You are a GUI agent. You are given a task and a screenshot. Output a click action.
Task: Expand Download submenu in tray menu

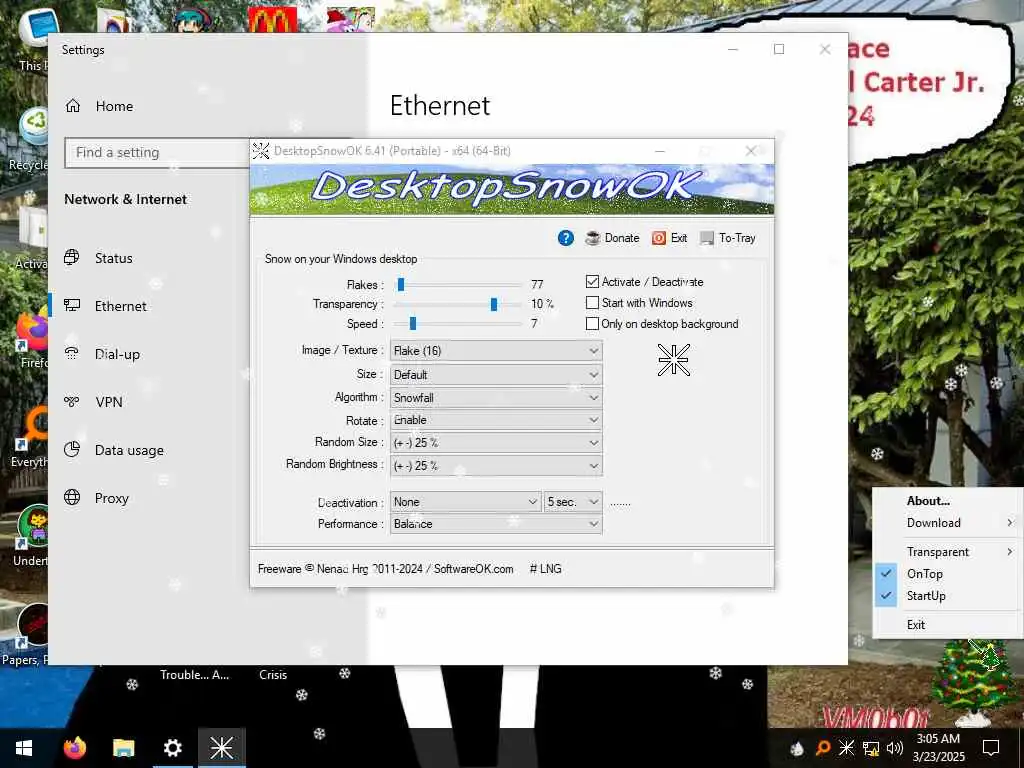point(948,522)
